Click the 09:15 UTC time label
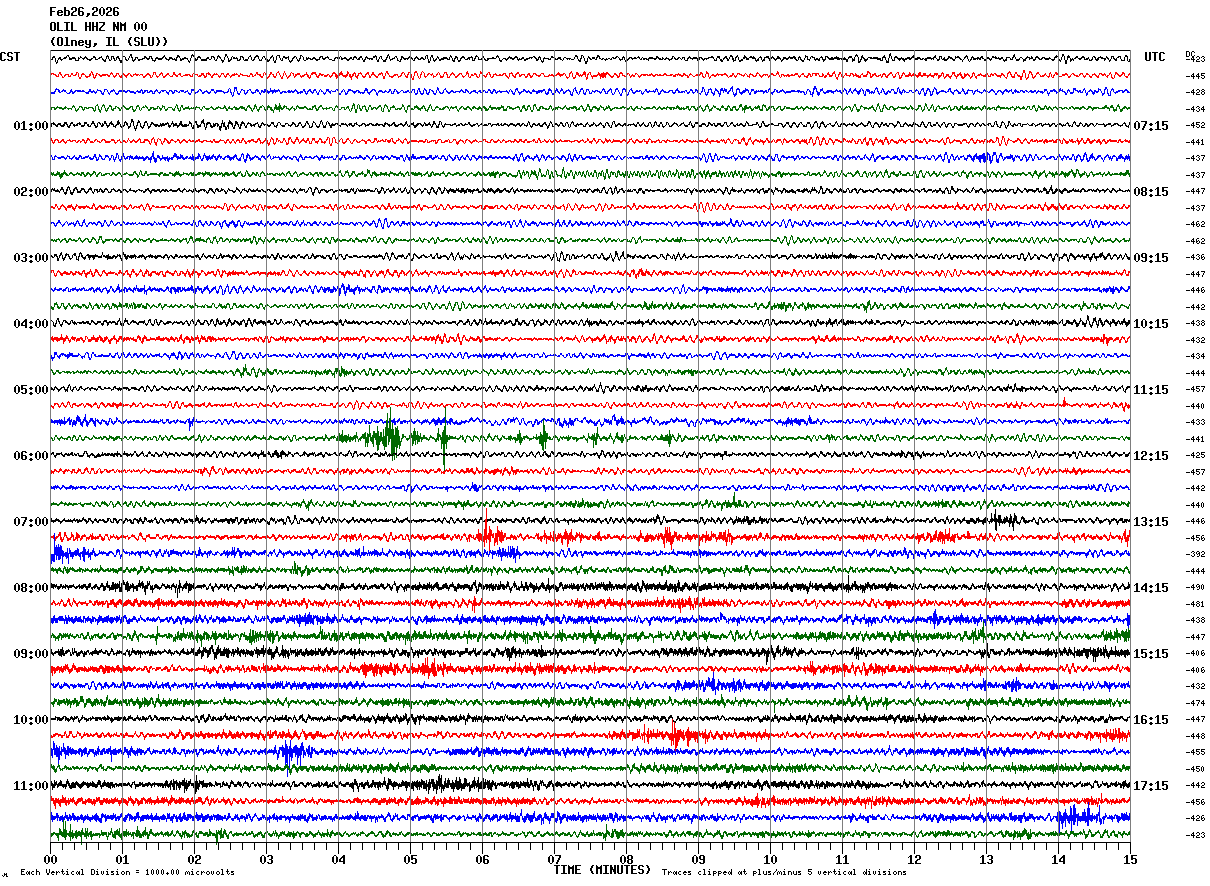This screenshot has height=886, width=1210. point(1151,258)
